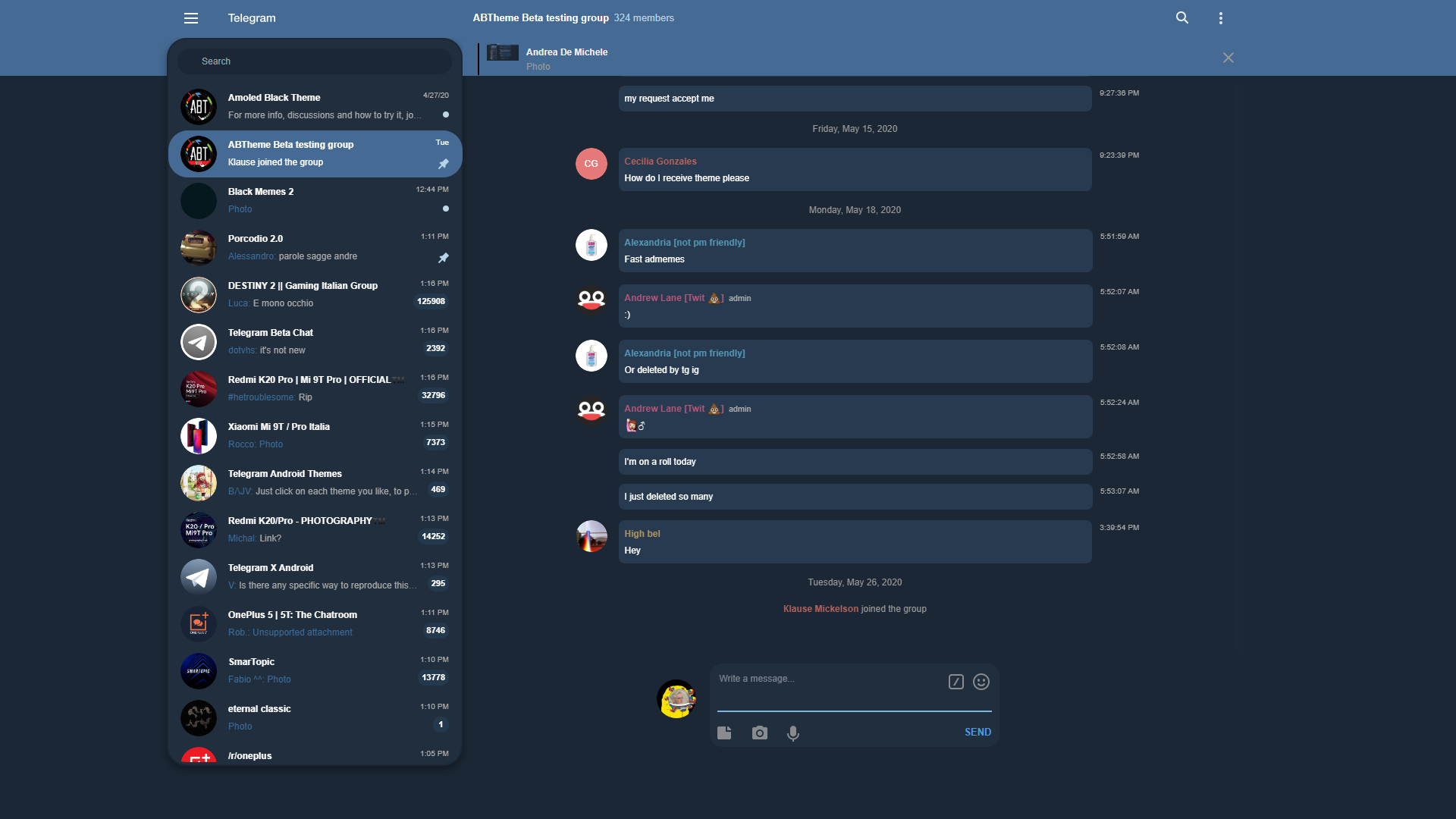Click Cecilia Gonzales's avatar

tap(591, 164)
